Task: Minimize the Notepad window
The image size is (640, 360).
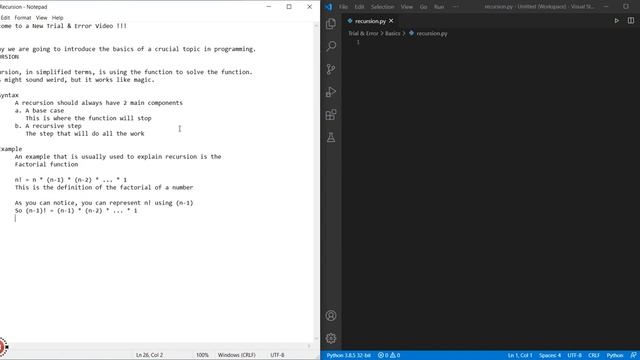Action: 269,7
